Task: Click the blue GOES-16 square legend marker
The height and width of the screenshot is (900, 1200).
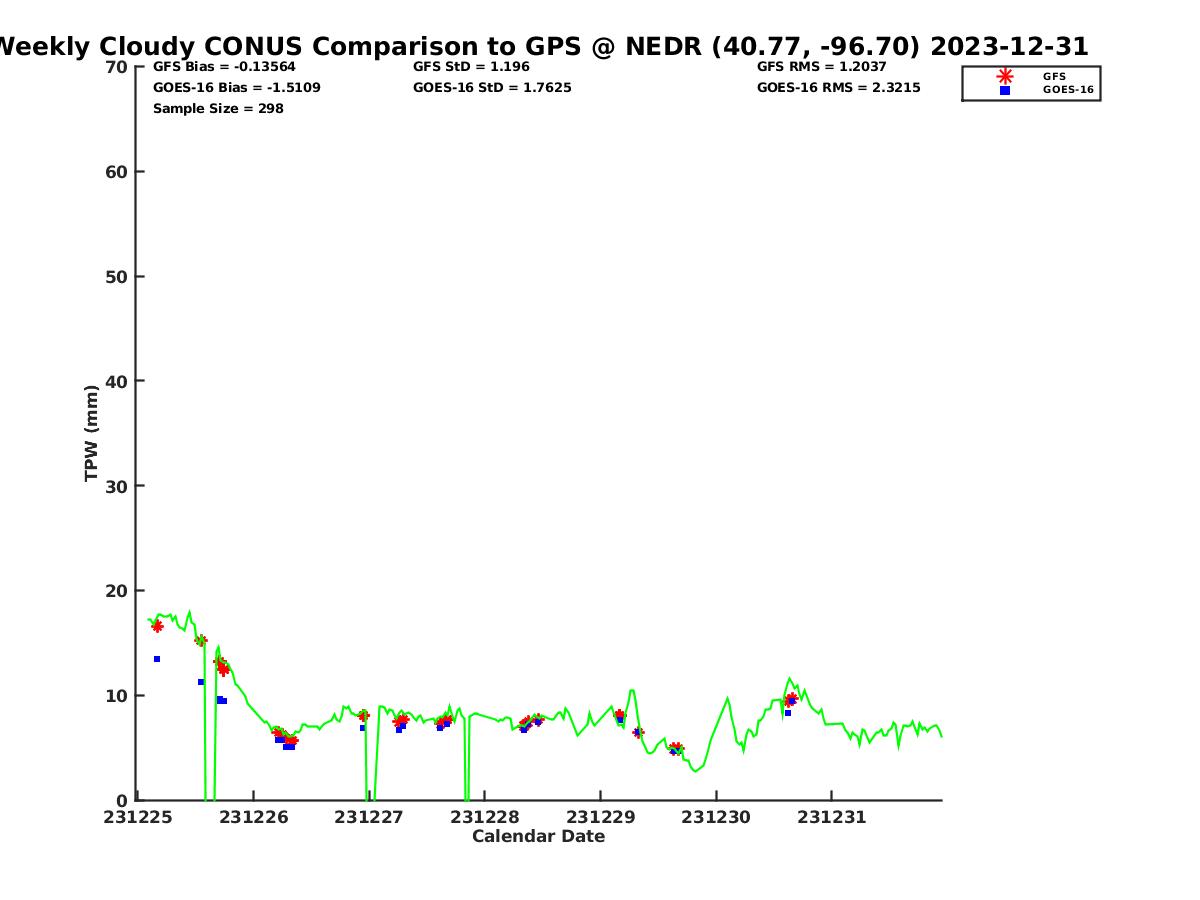Action: (x=1005, y=90)
